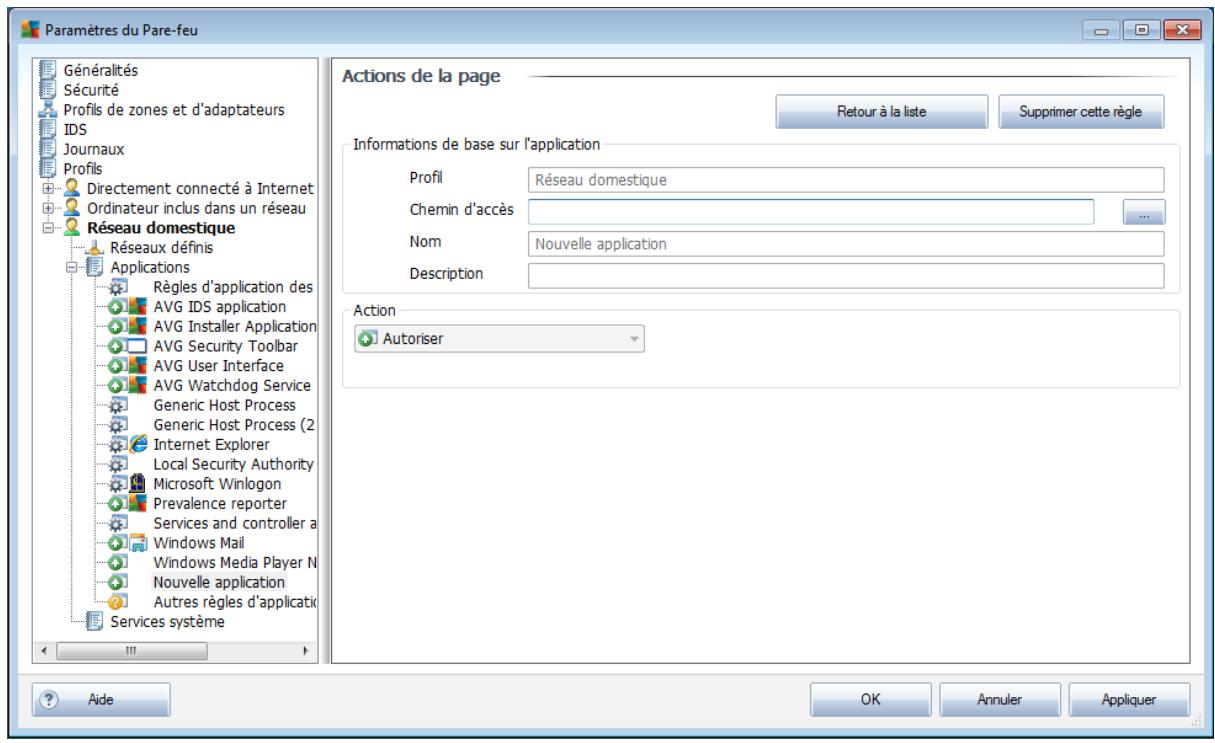This screenshot has width=1215, height=743.
Task: Click the Description input field
Action: click(846, 275)
